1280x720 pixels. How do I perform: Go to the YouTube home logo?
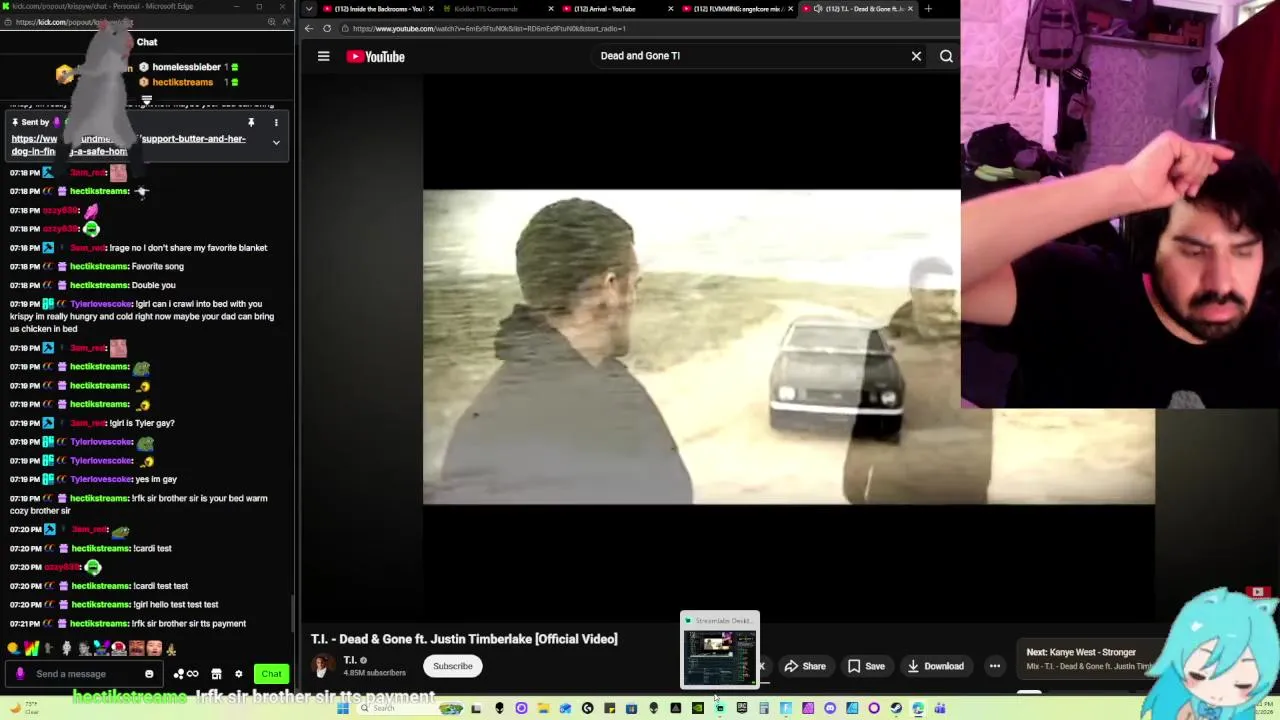(x=376, y=57)
